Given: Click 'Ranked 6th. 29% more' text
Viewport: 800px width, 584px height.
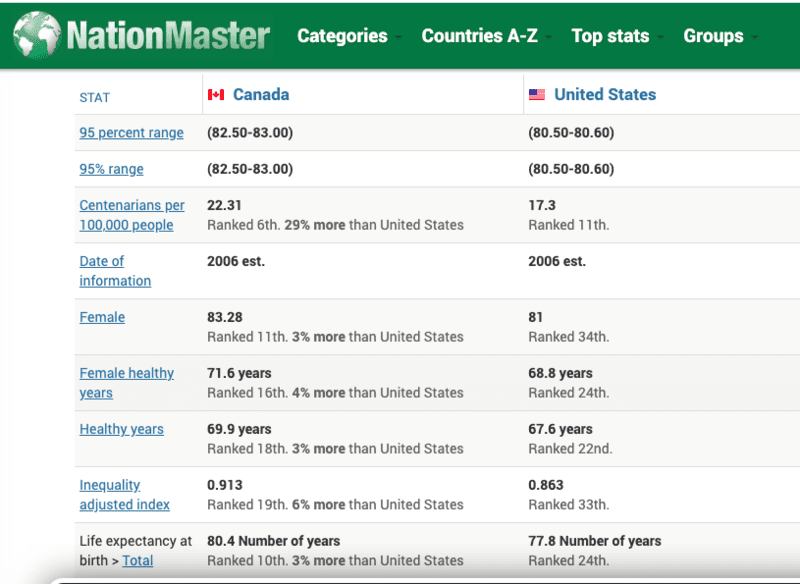Looking at the screenshot, I should [x=276, y=225].
